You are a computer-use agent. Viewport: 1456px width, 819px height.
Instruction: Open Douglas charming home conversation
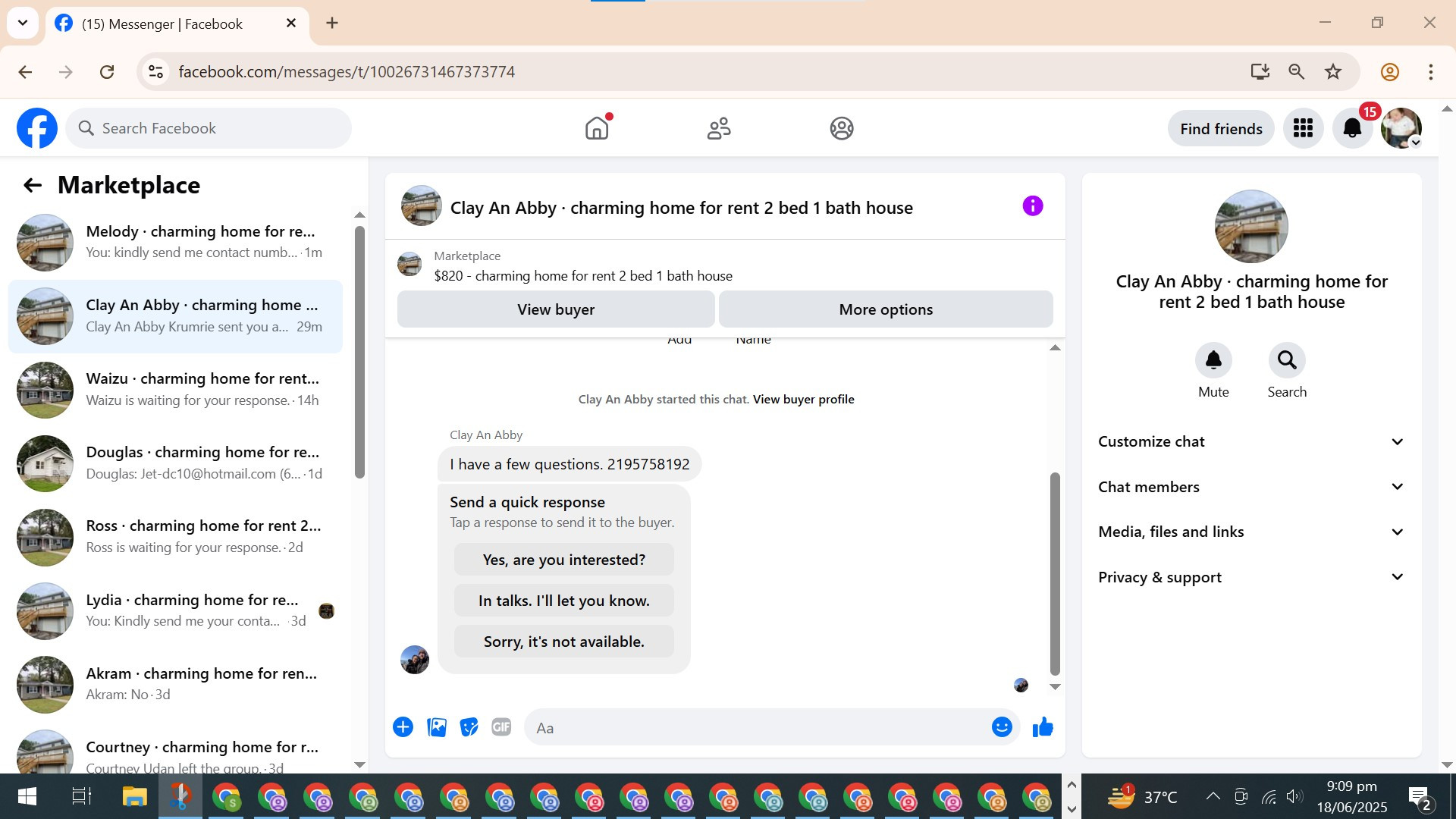(x=175, y=463)
